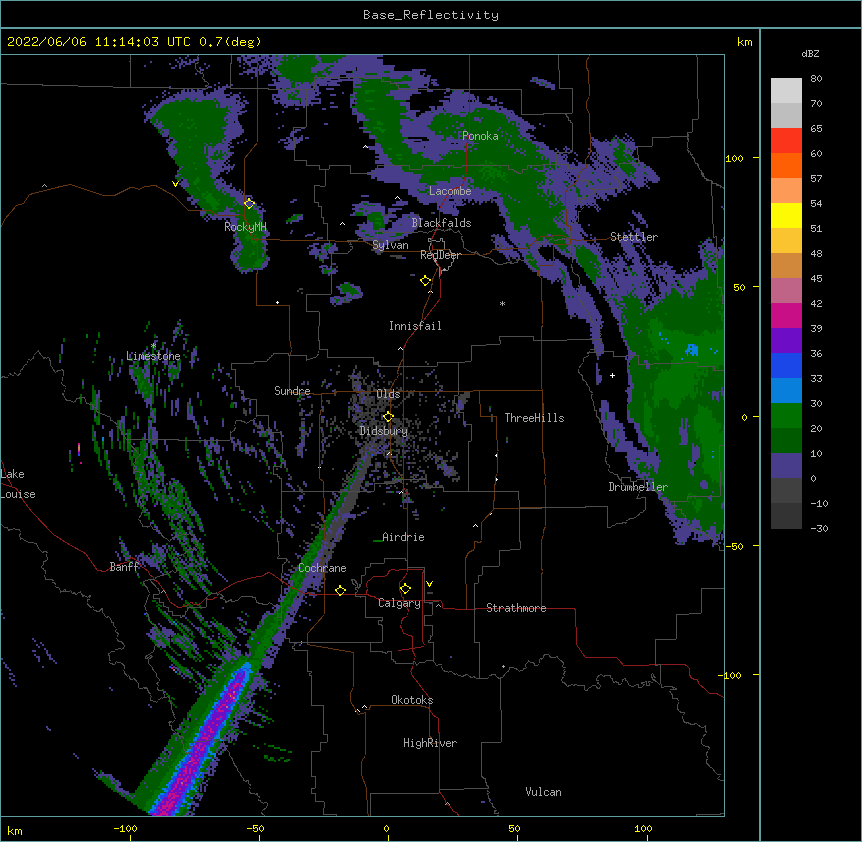Select the Cochrane city label
This screenshot has height=842, width=862.
coord(322,568)
